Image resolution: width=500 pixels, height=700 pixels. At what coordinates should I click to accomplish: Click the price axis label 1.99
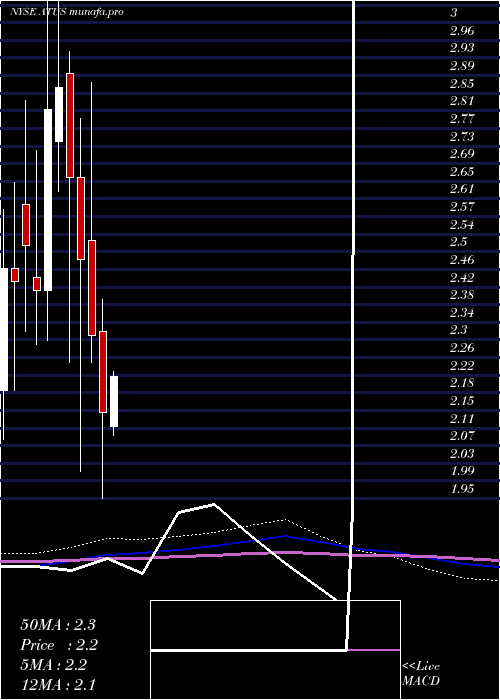point(462,471)
